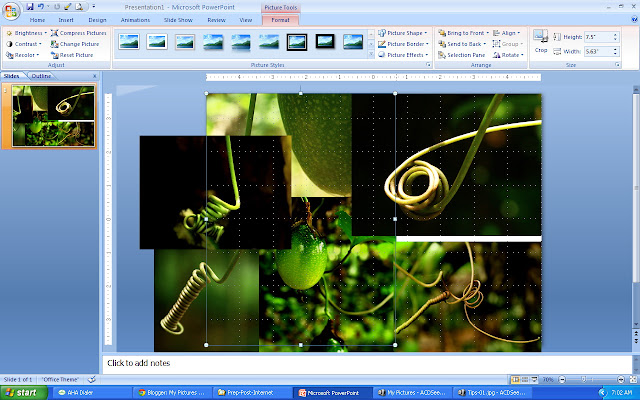640x400 pixels.
Task: Open Recolor dropdown
Action: (23, 55)
